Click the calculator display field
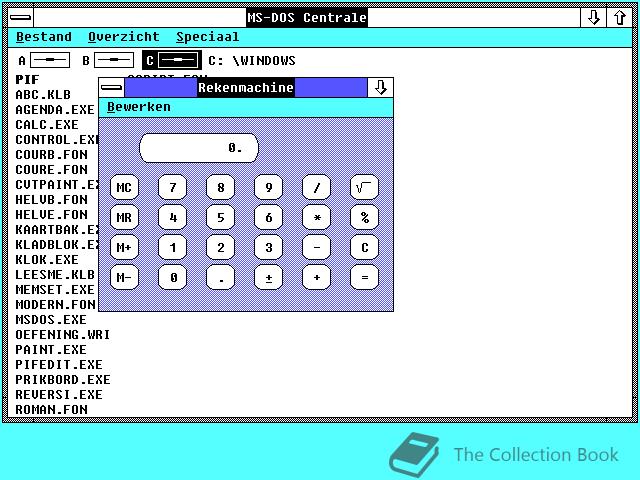 pos(199,148)
